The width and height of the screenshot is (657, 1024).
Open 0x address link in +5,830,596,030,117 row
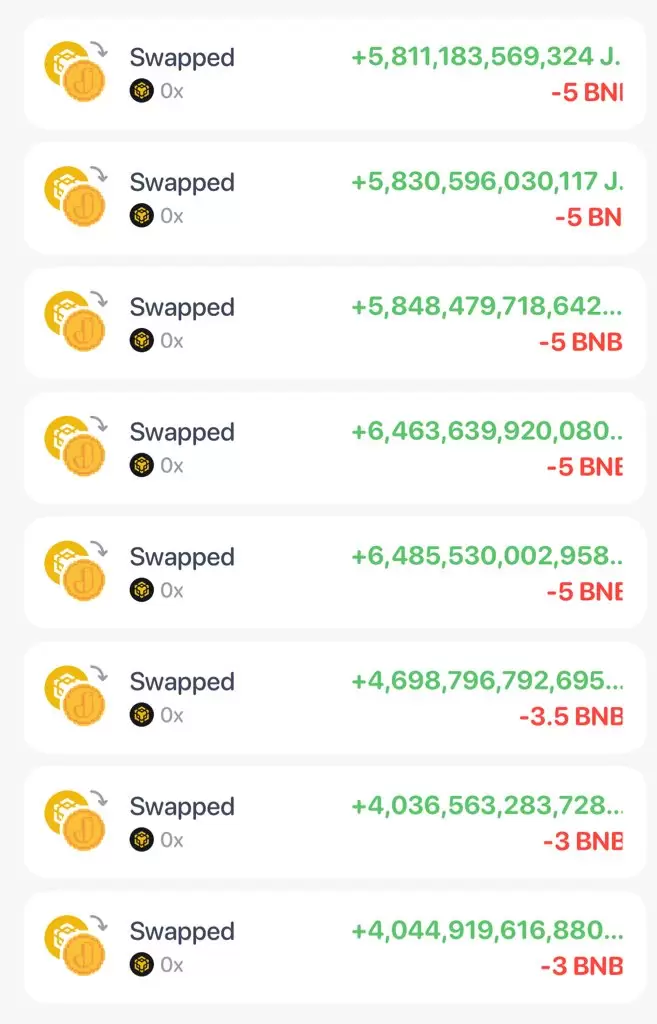pos(172,216)
